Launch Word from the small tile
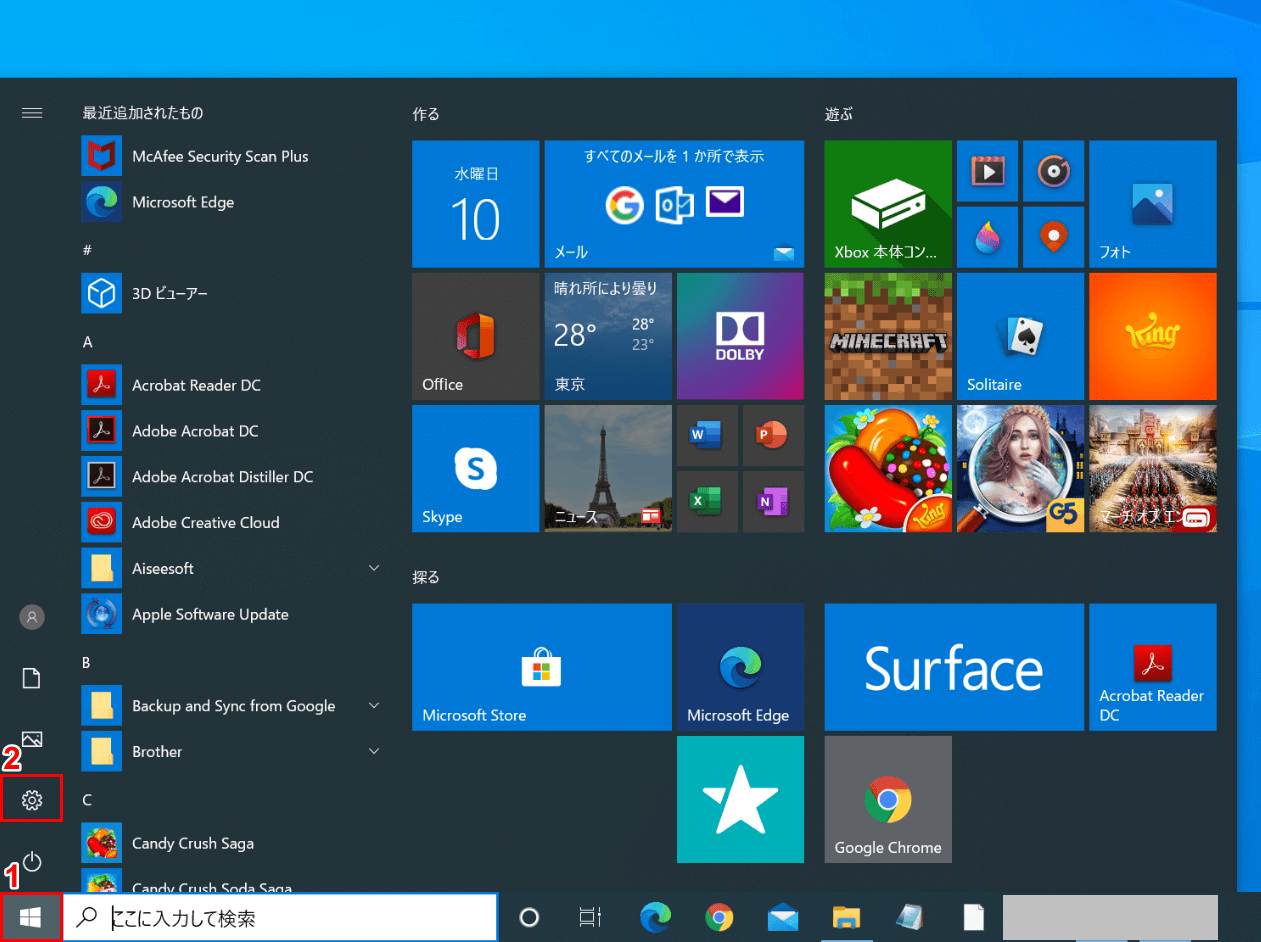1261x942 pixels. 707,435
